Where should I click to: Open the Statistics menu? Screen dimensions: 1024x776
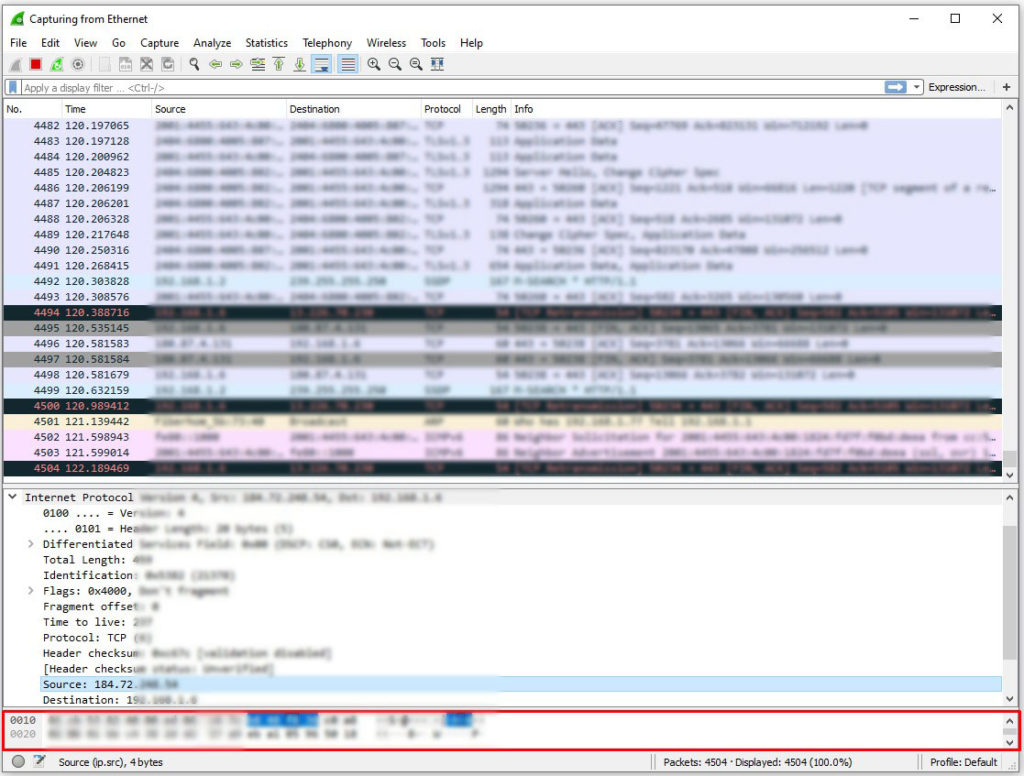click(x=266, y=43)
